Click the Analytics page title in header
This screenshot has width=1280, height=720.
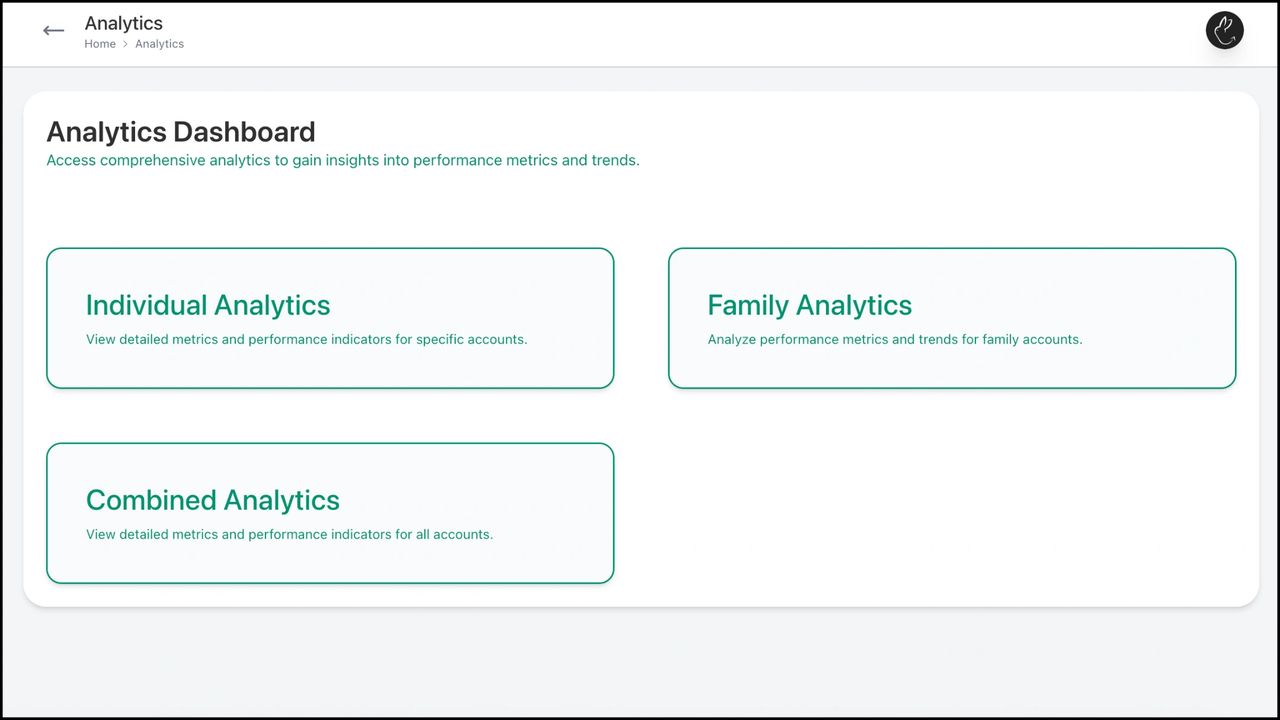124,23
